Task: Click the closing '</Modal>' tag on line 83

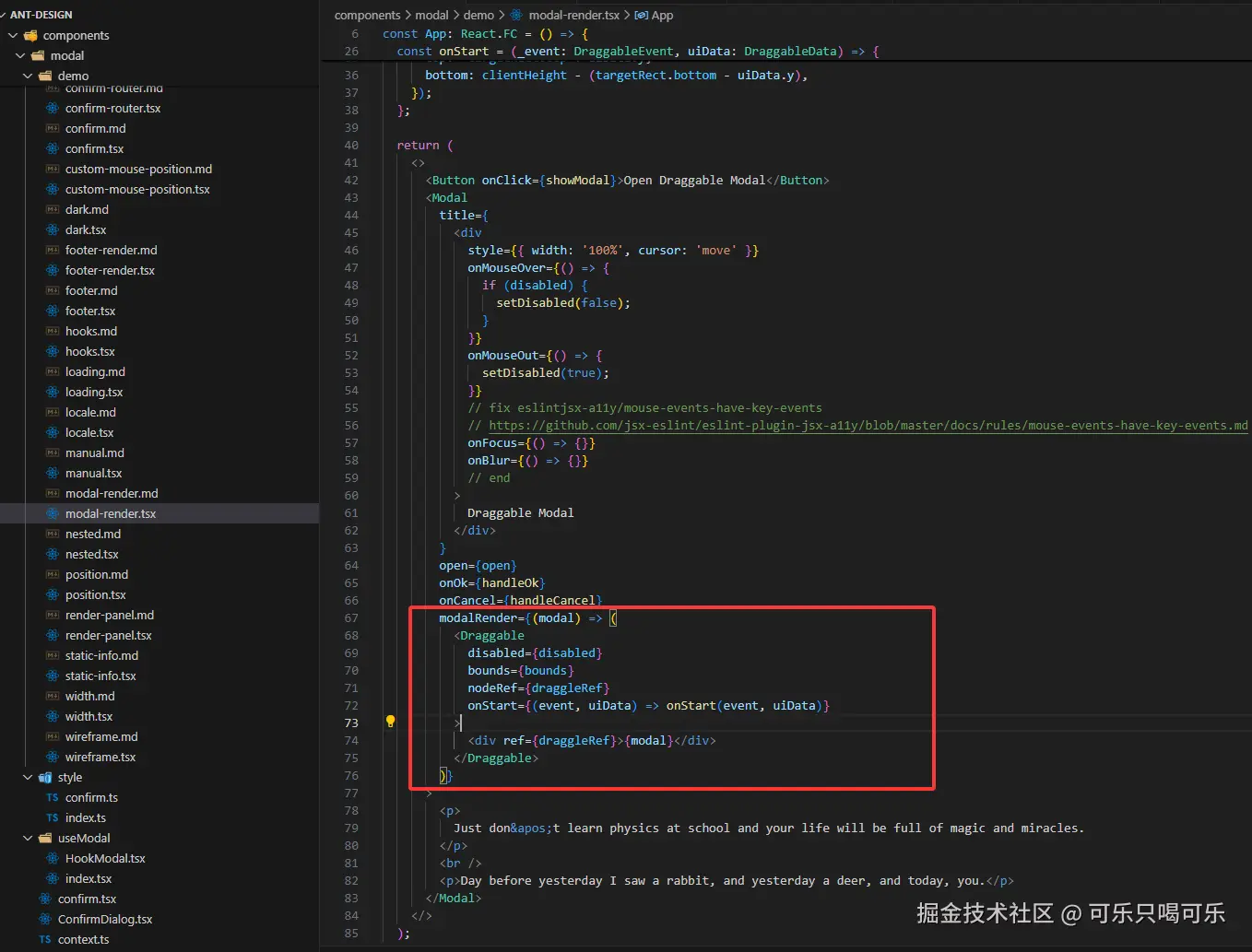Action: [x=454, y=898]
